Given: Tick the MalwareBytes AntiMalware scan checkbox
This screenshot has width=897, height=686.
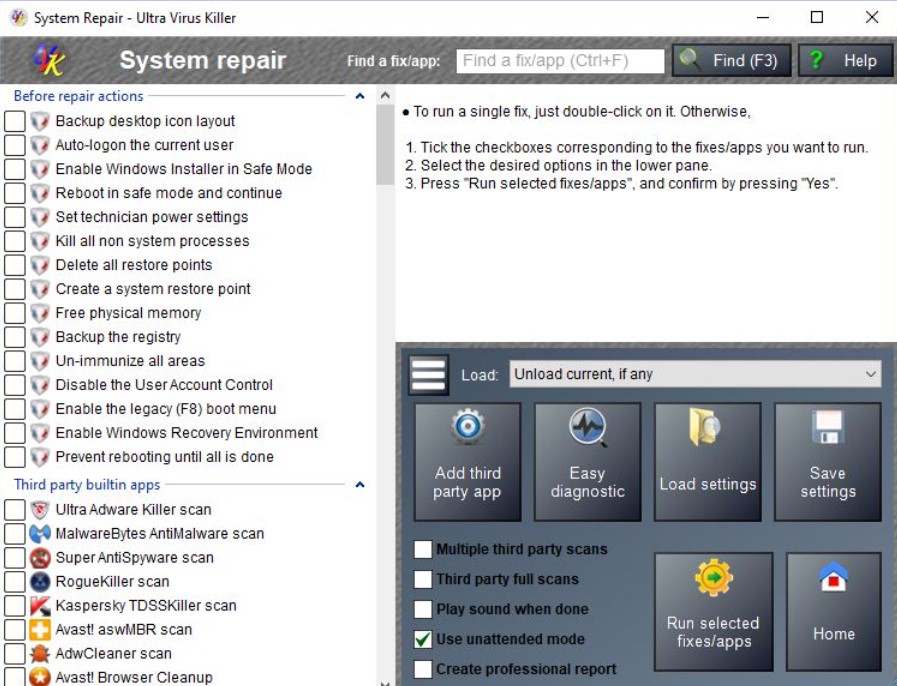Looking at the screenshot, I should click(x=15, y=534).
